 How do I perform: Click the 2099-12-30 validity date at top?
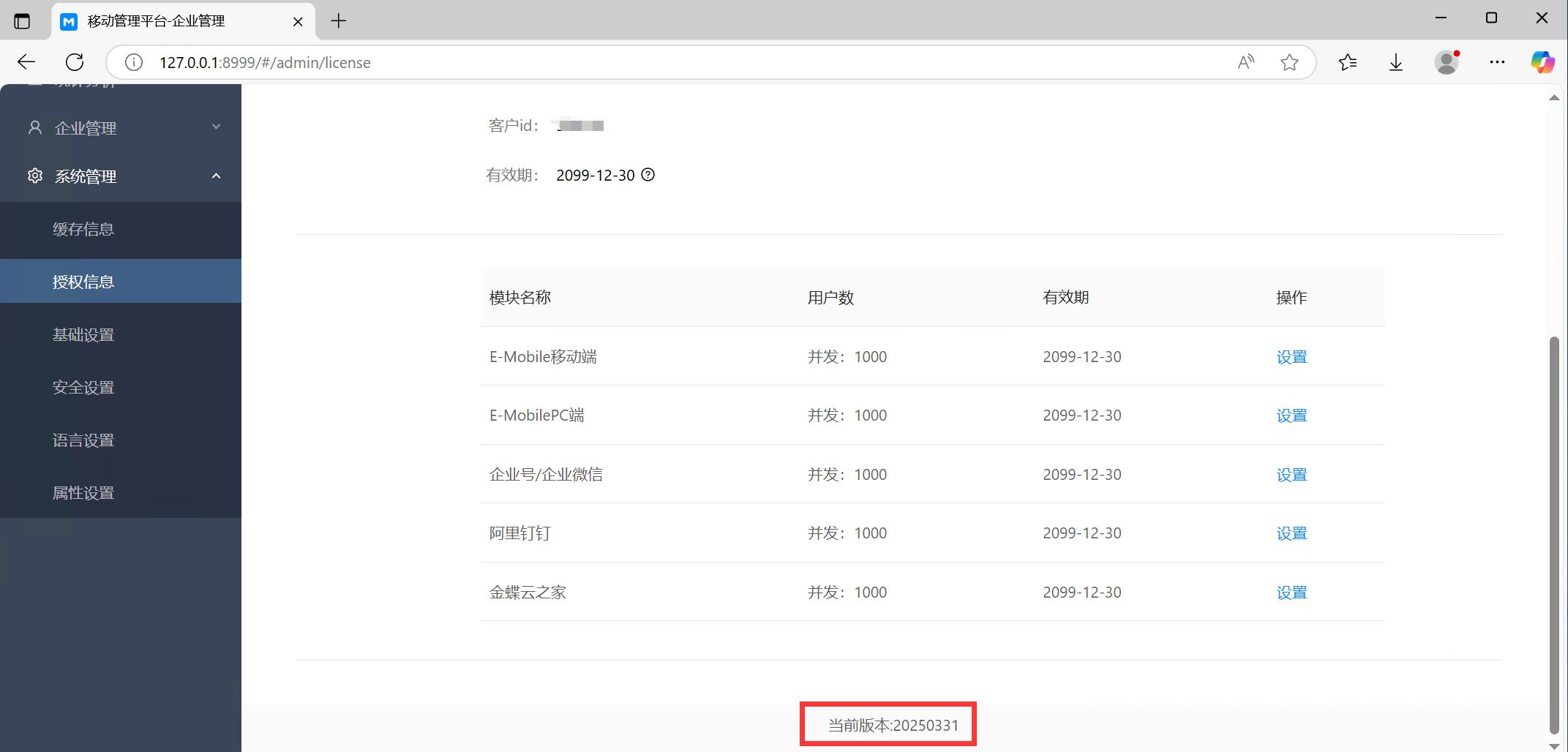596,176
